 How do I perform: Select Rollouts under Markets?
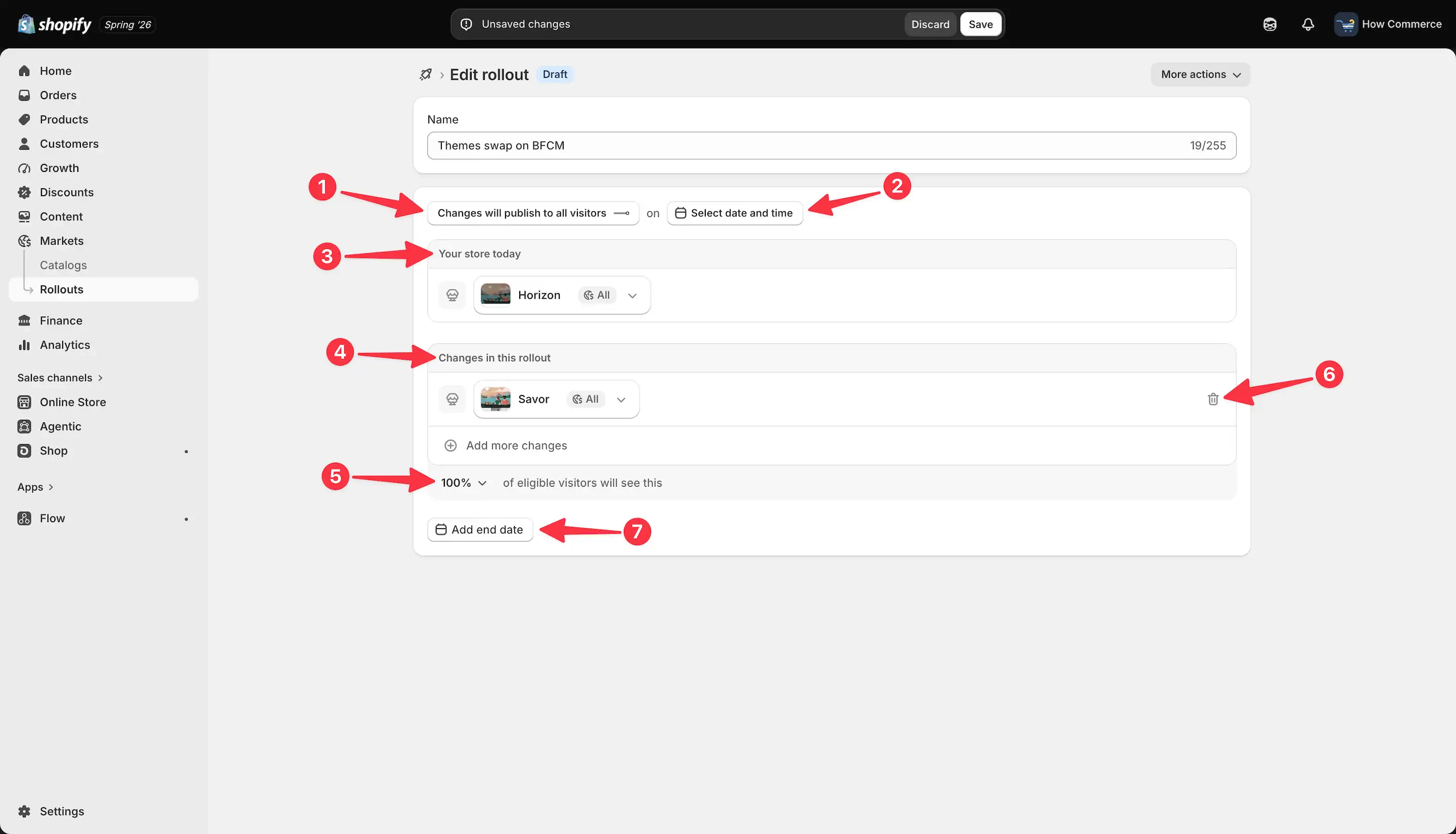click(104, 289)
